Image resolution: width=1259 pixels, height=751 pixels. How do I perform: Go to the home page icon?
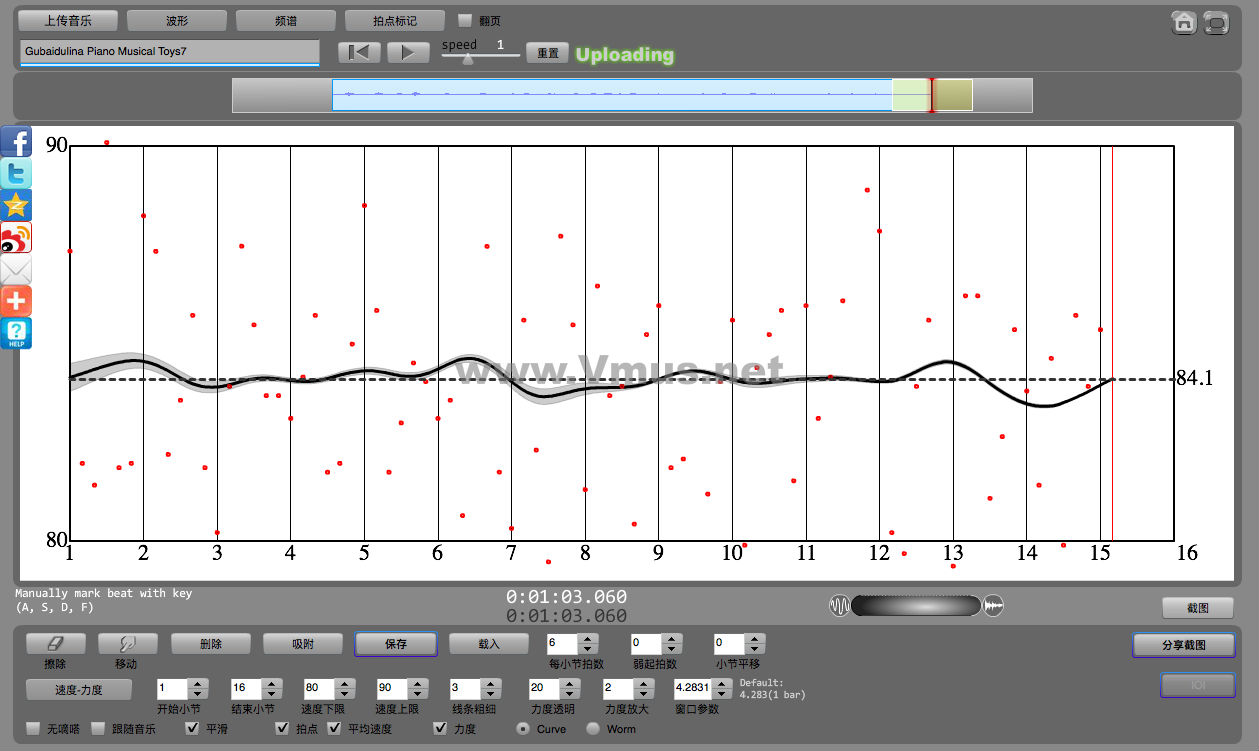(x=1184, y=23)
